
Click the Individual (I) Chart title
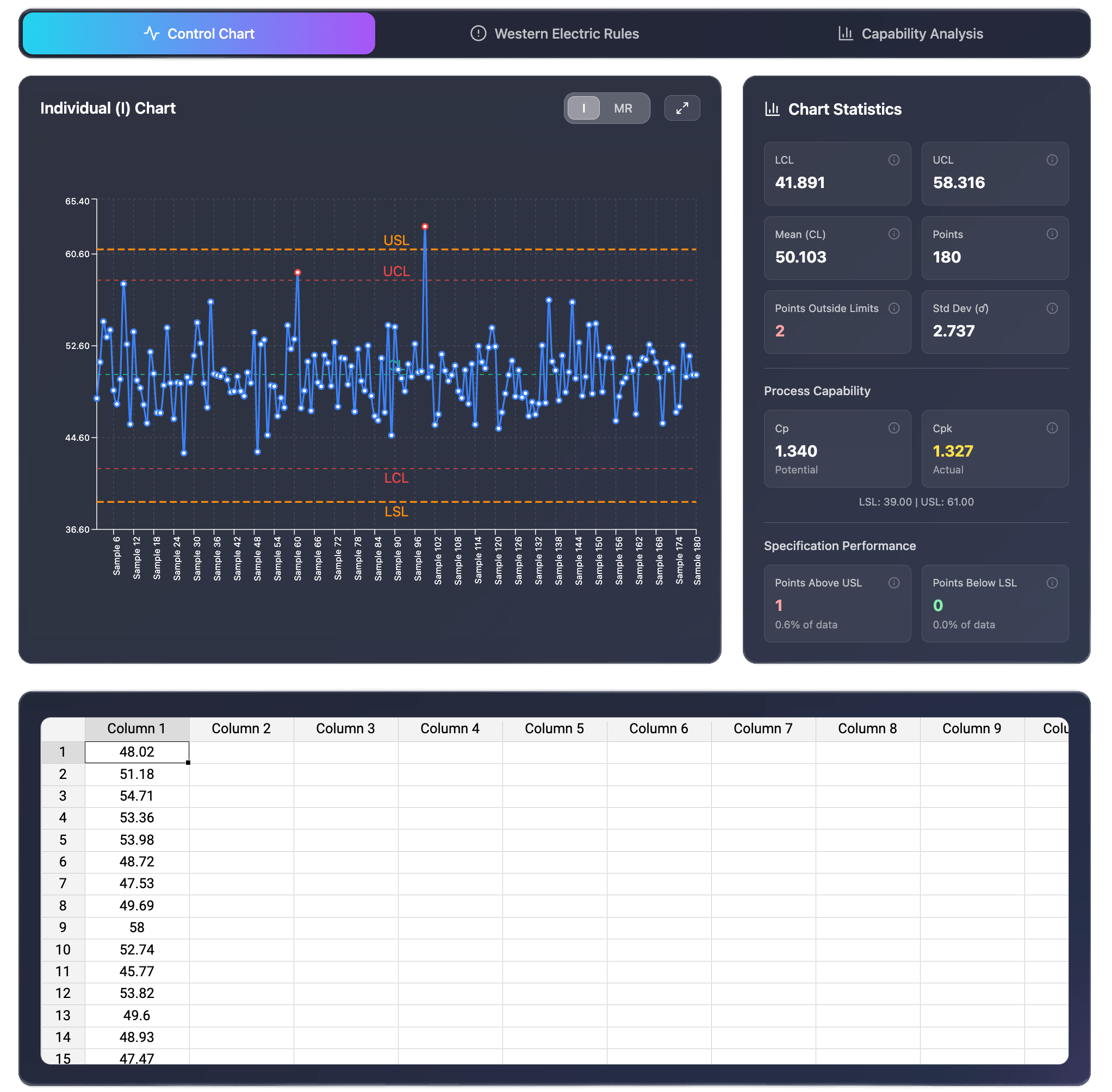(108, 108)
